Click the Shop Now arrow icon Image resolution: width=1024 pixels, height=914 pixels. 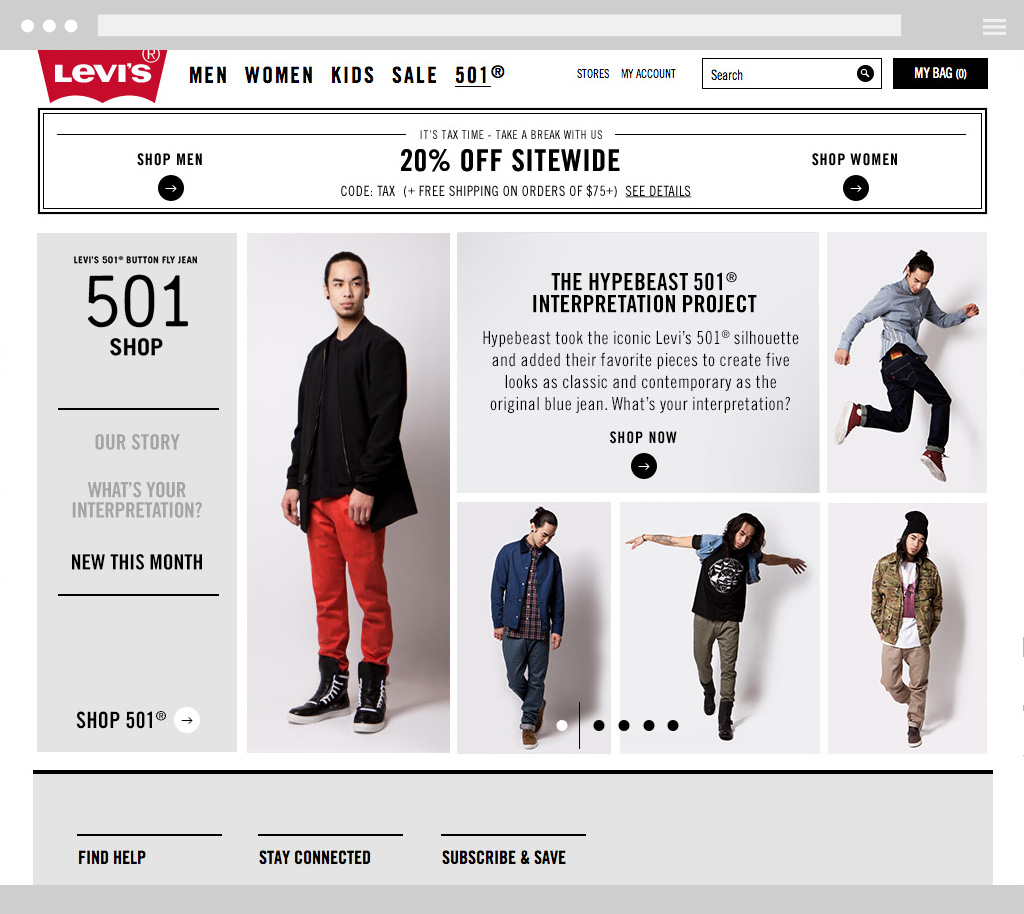[x=644, y=466]
